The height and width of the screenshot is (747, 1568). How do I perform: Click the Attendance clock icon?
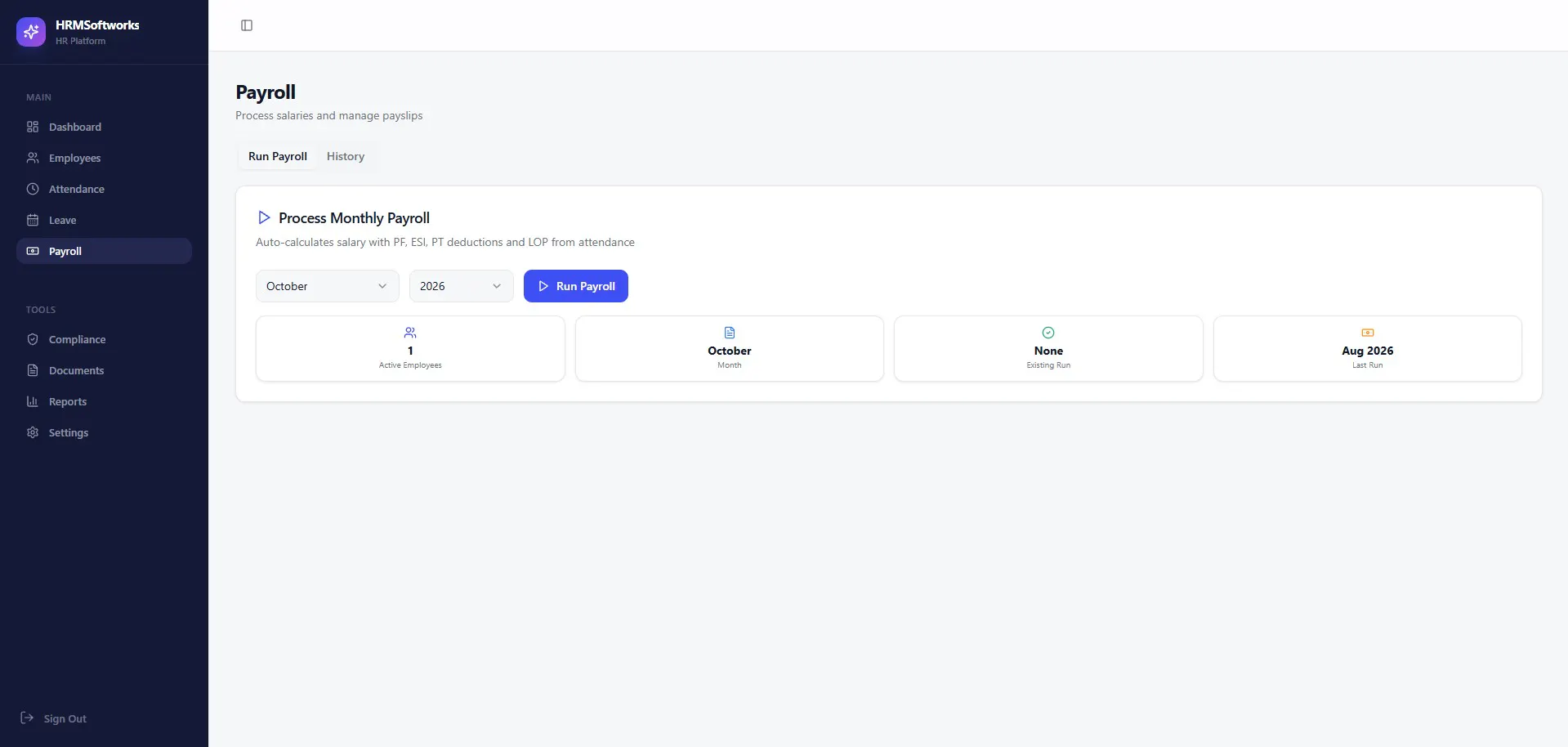tap(33, 189)
